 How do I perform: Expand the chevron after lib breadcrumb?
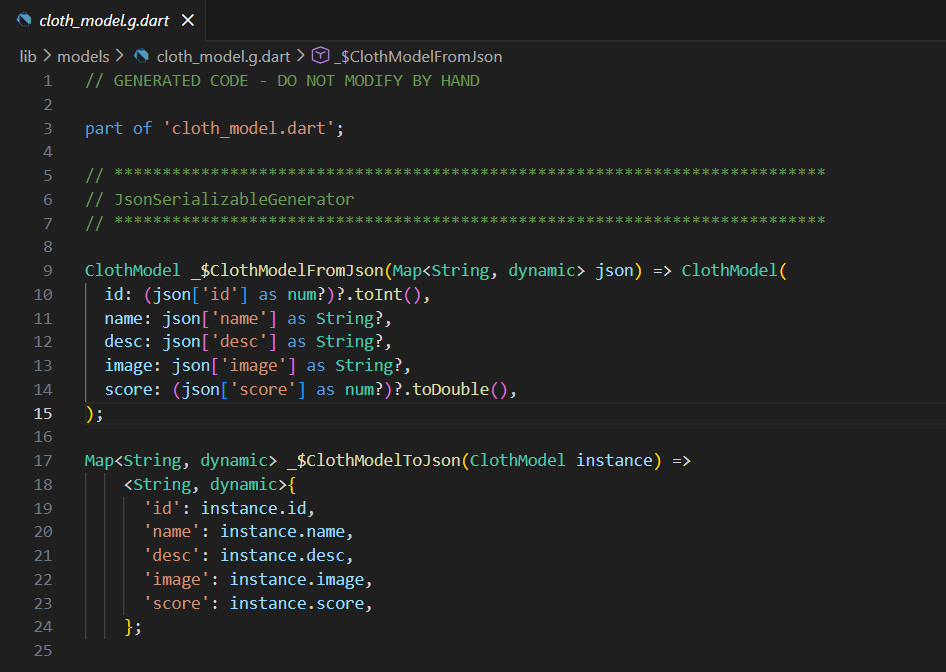coord(47,56)
